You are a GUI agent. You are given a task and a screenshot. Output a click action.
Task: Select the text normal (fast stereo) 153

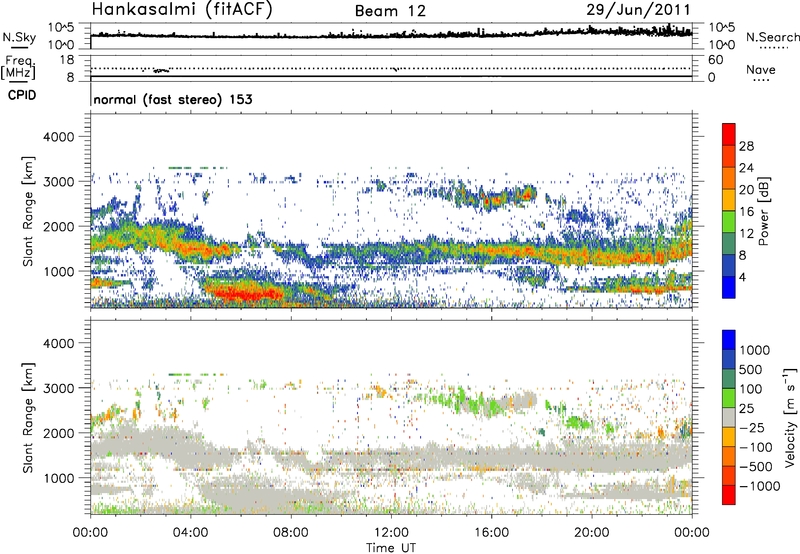173,99
